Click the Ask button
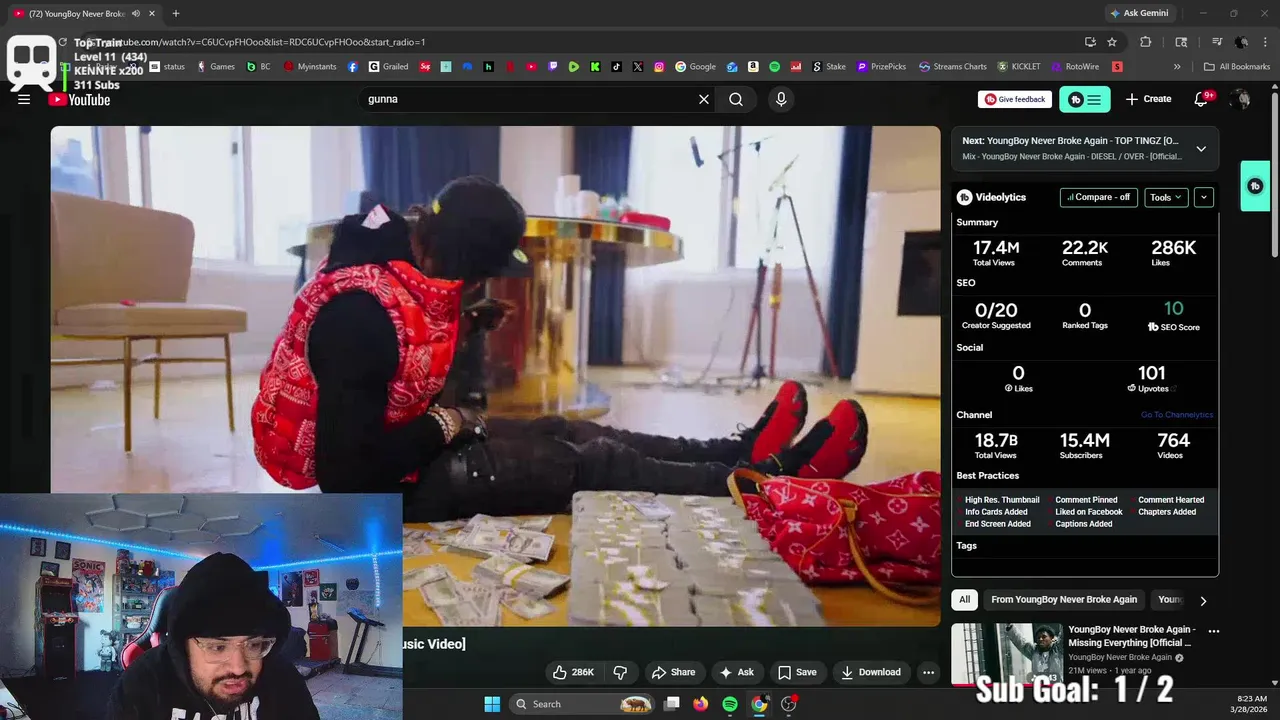Image resolution: width=1280 pixels, height=720 pixels. pyautogui.click(x=736, y=672)
